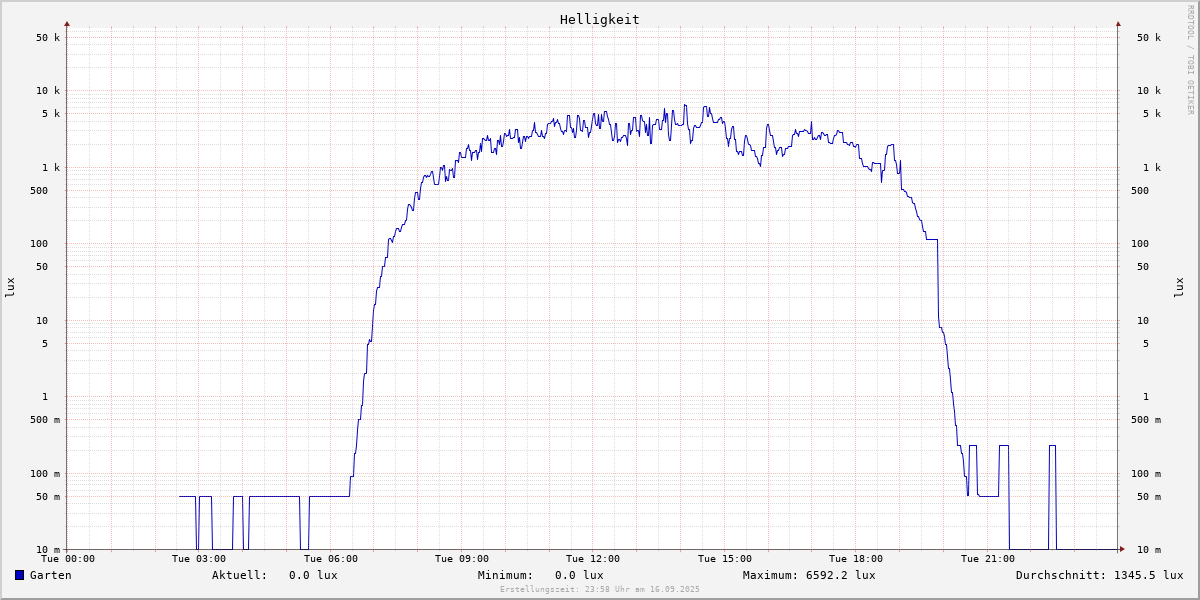Click the Tue 00:00 time axis label
This screenshot has width=1200, height=600.
click(68, 559)
